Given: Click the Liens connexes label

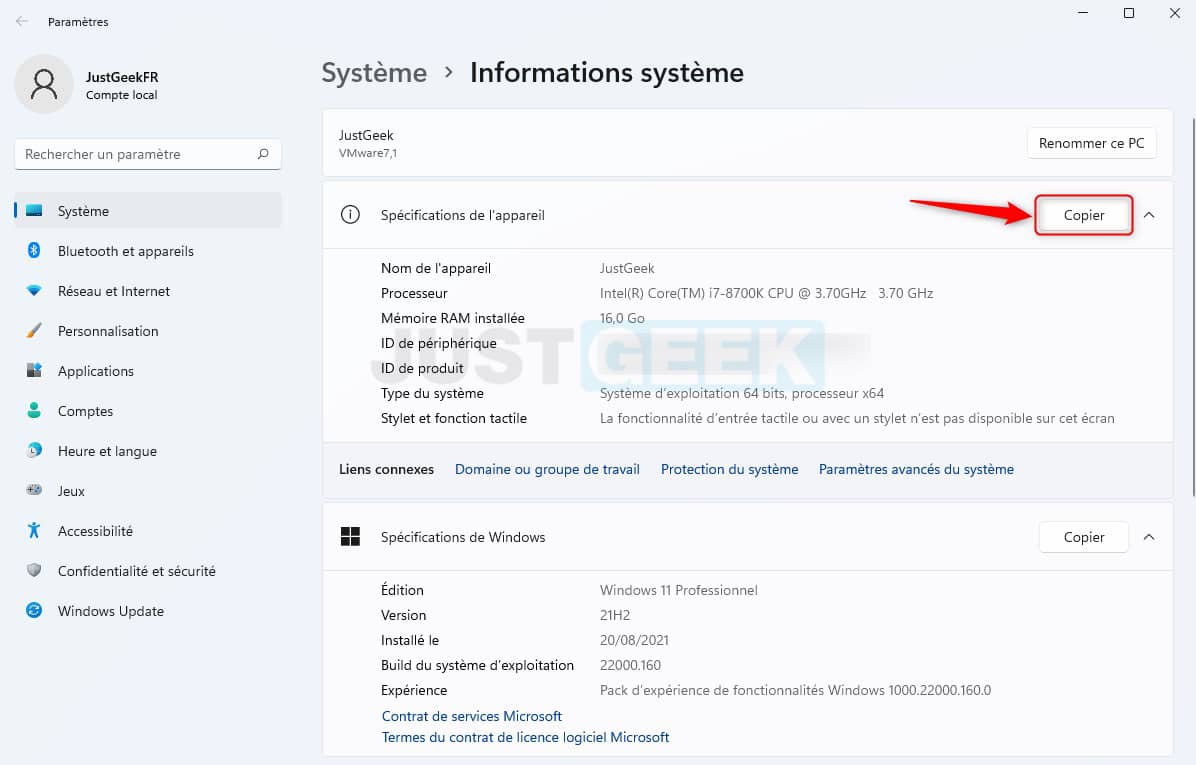Looking at the screenshot, I should tap(386, 469).
